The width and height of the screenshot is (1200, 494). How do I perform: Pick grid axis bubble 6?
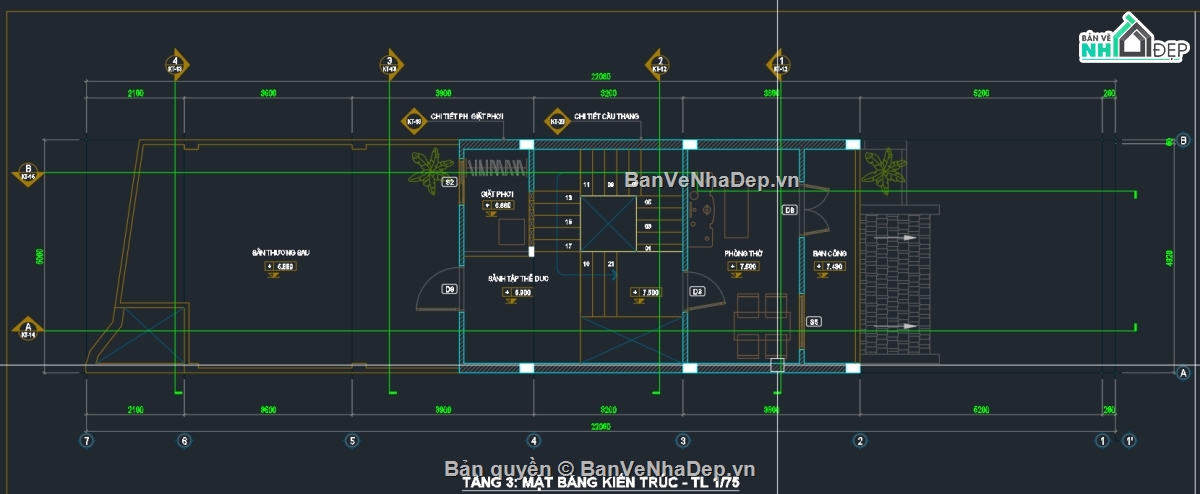(x=183, y=440)
